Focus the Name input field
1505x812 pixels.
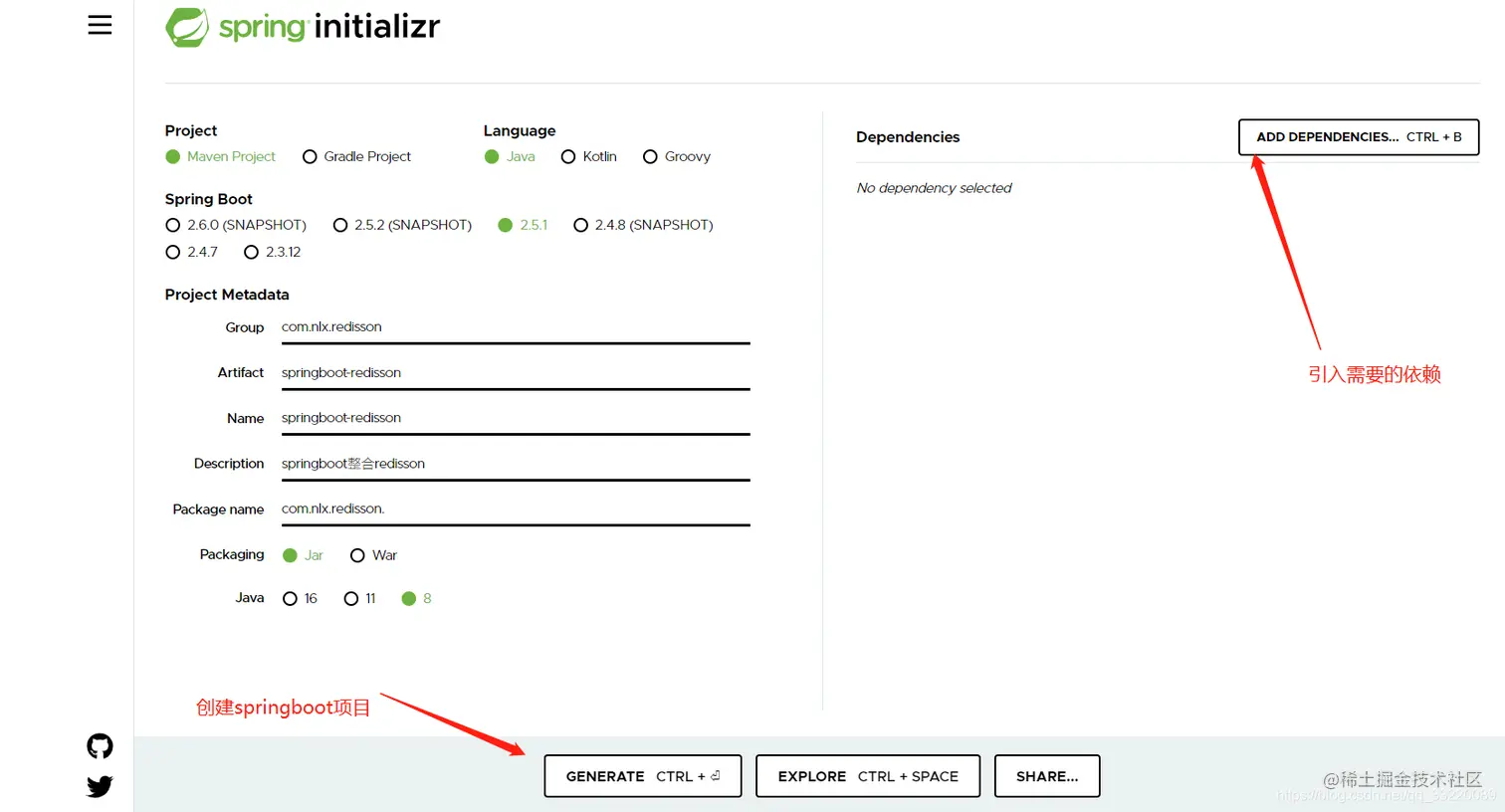pyautogui.click(x=516, y=418)
